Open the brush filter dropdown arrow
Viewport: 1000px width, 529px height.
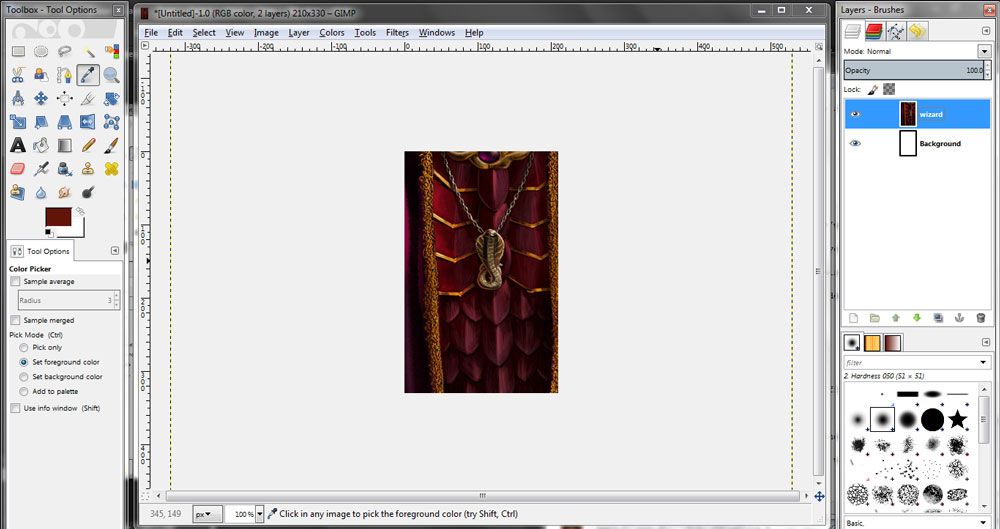984,362
